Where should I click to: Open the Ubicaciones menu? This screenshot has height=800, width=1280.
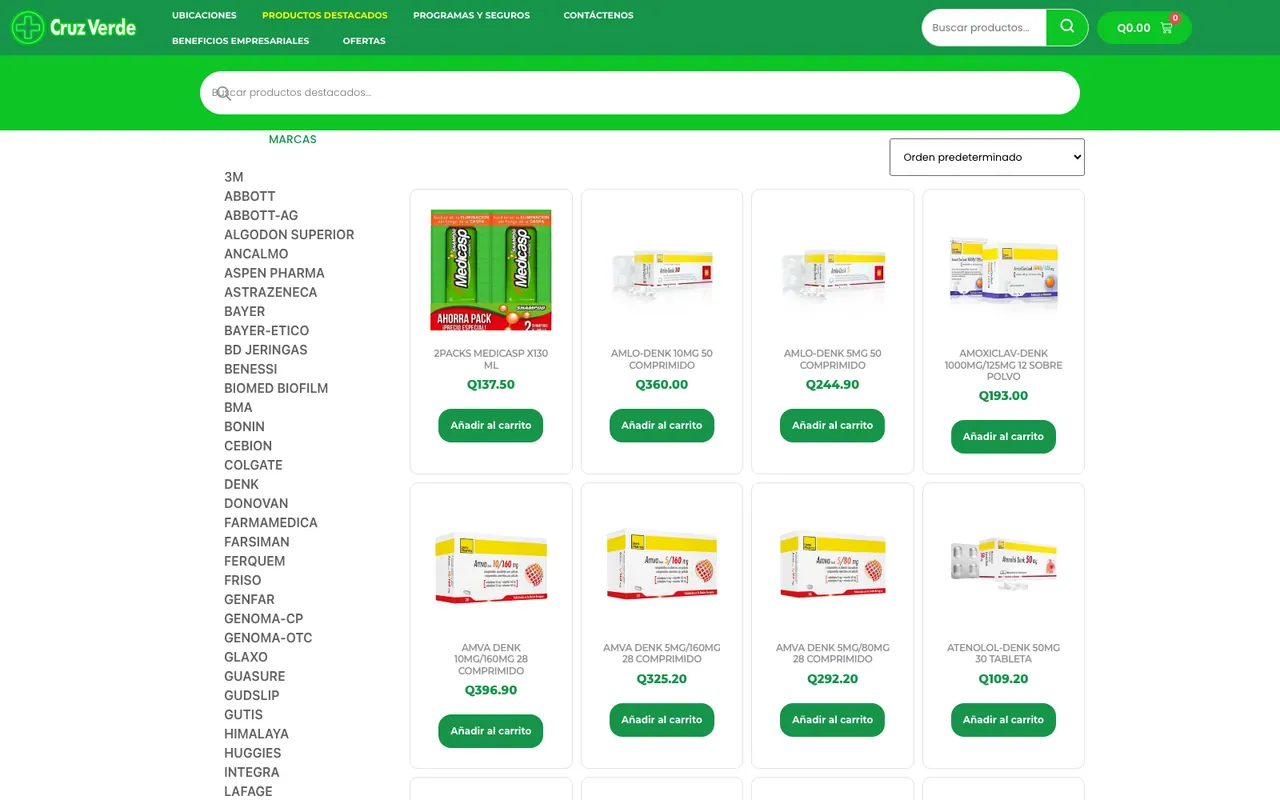[x=204, y=15]
